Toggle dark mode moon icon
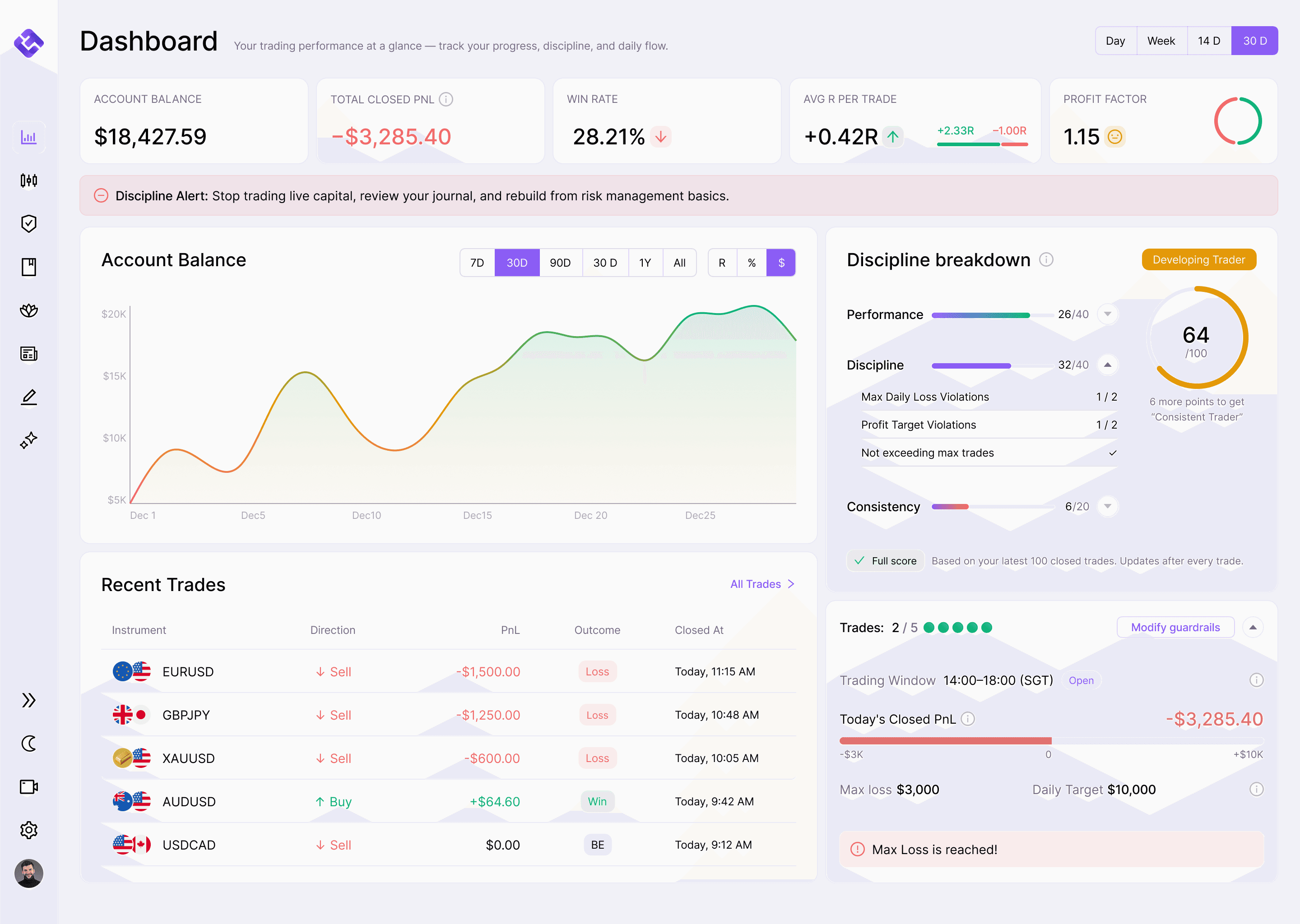Image resolution: width=1300 pixels, height=924 pixels. tap(28, 744)
